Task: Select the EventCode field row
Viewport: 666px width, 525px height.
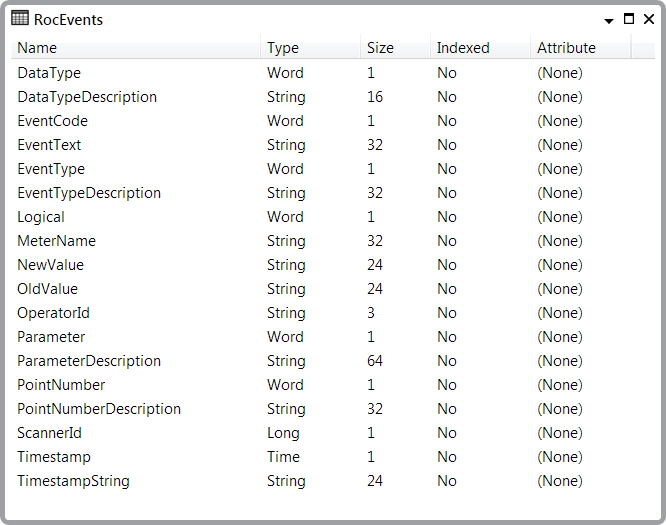Action: (333, 121)
